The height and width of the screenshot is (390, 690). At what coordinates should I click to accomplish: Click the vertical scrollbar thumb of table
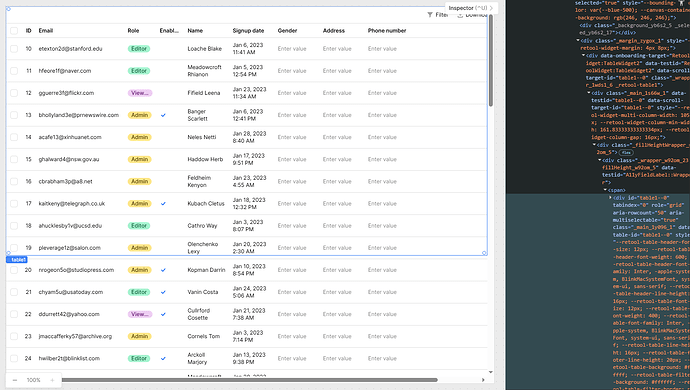point(491,60)
